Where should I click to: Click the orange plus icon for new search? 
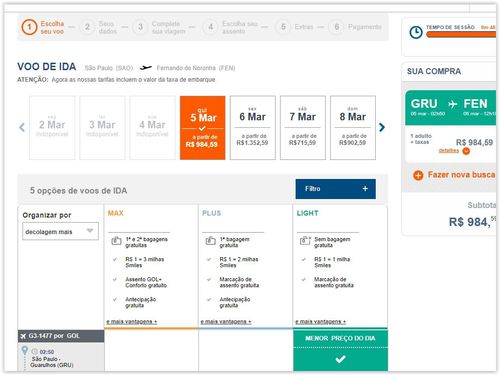coord(418,175)
